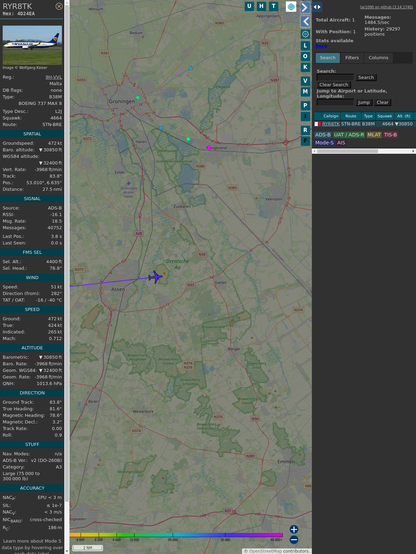Click the Jump button
The width and height of the screenshot is (416, 554).
[x=363, y=102]
